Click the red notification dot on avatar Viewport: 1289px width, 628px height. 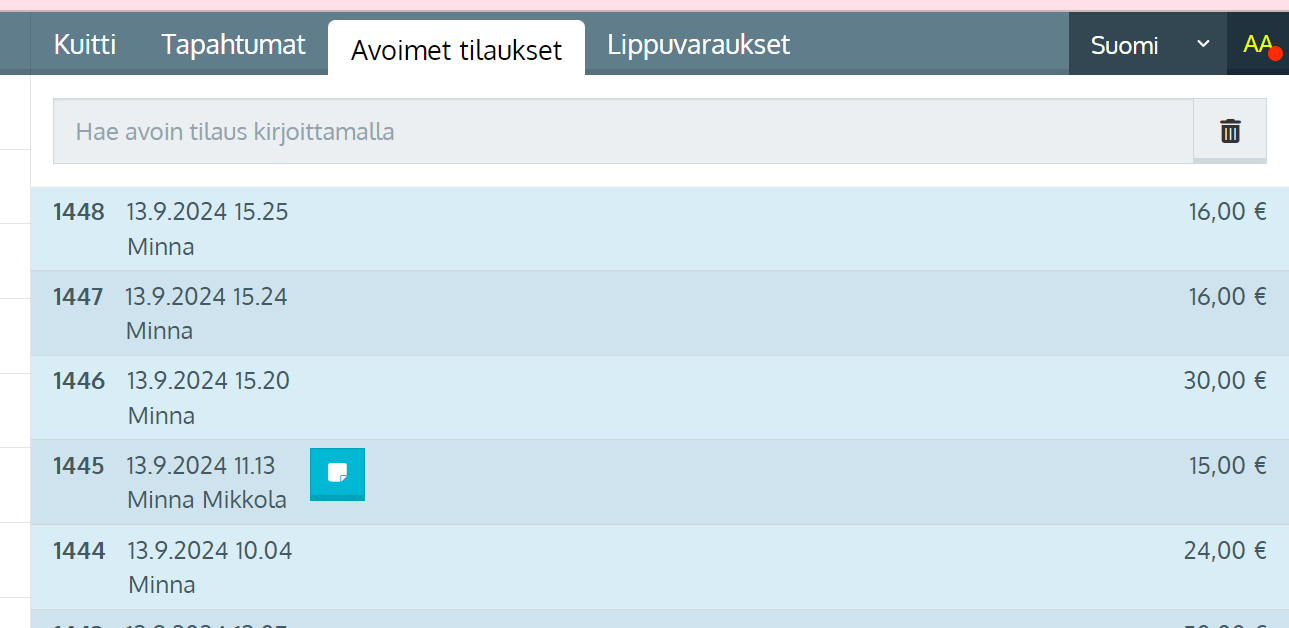pos(1275,53)
